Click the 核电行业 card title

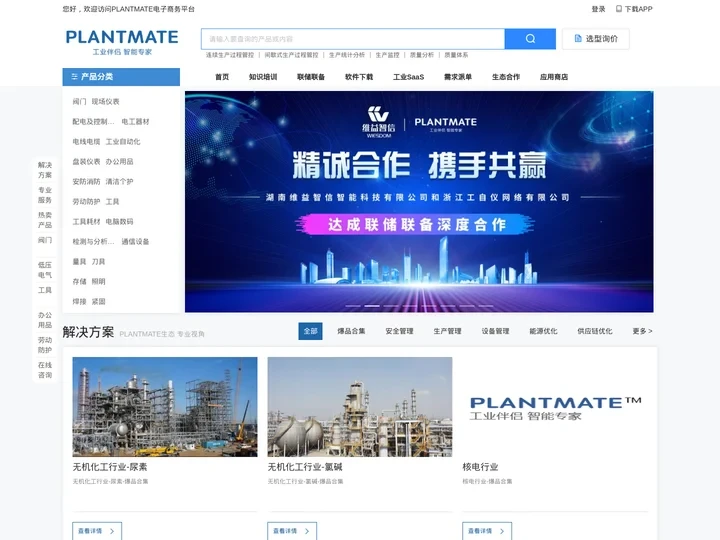pyautogui.click(x=480, y=467)
